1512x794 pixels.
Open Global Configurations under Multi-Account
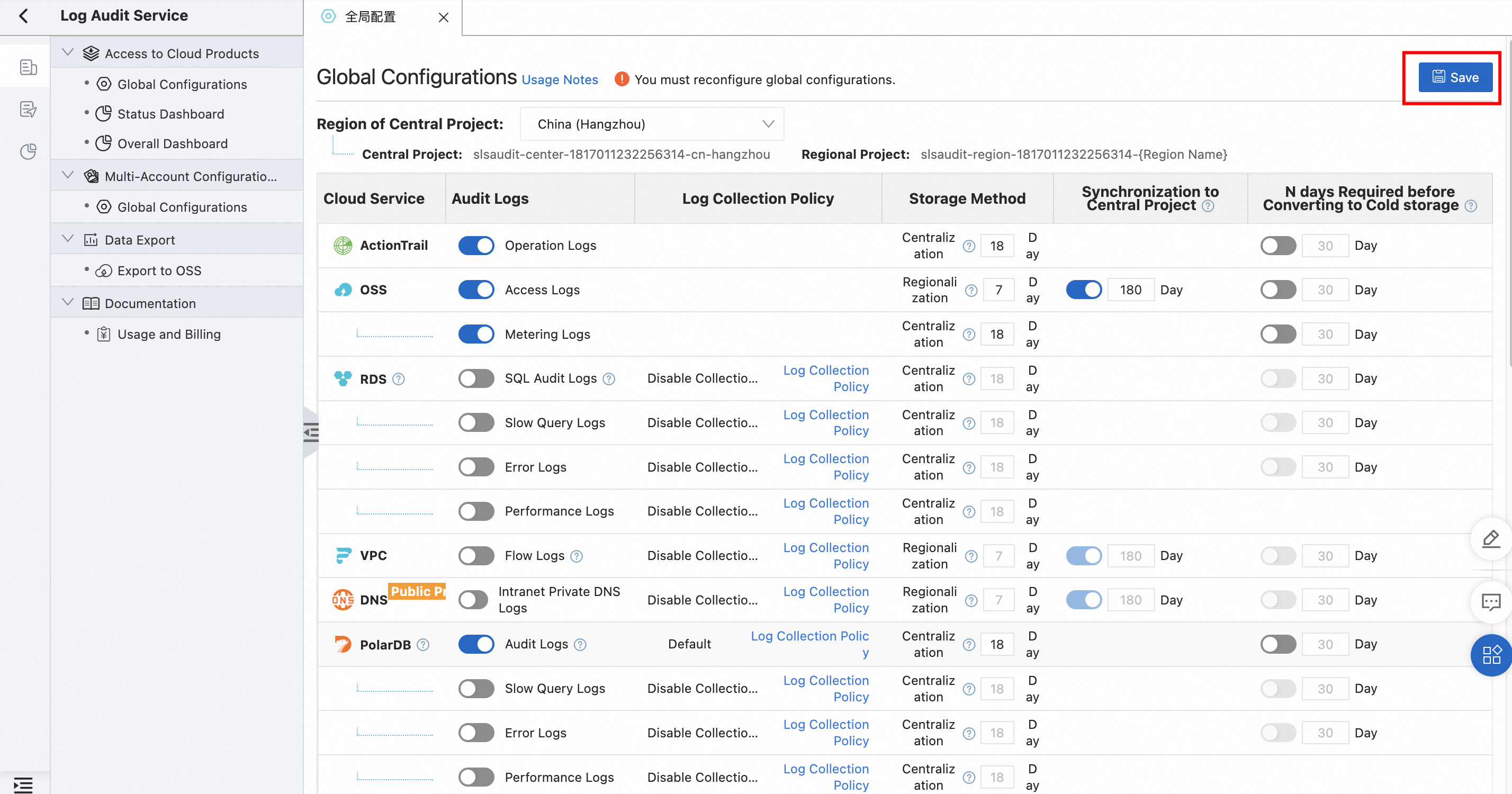[x=182, y=207]
